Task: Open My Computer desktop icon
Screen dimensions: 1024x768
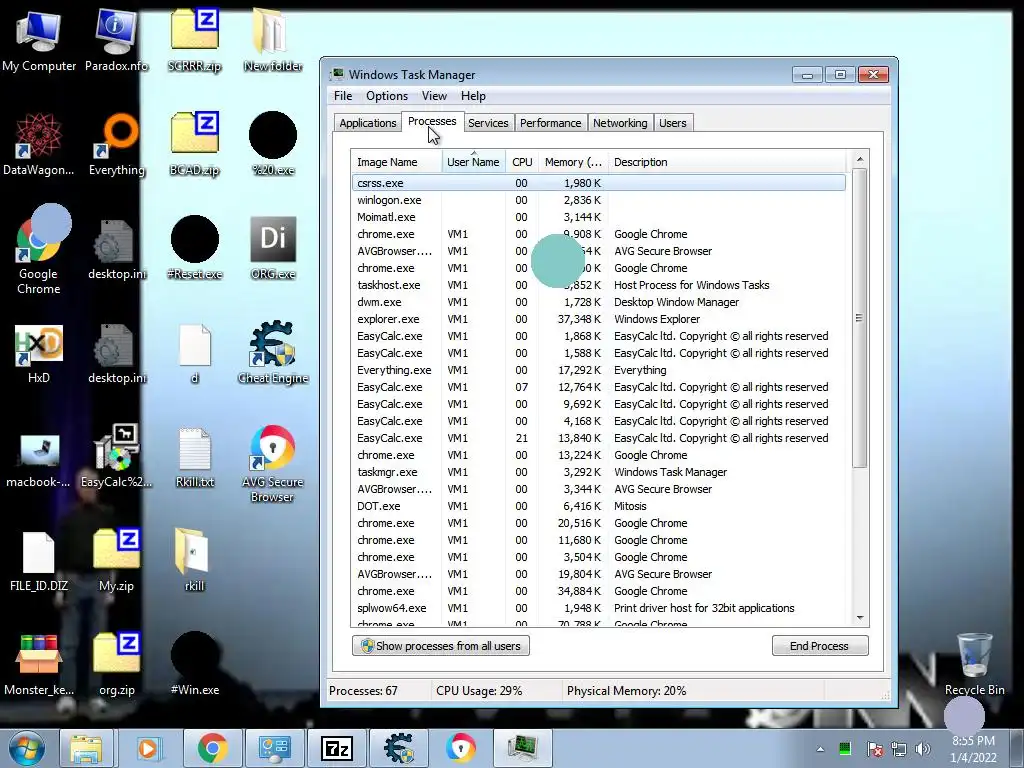Action: [39, 39]
